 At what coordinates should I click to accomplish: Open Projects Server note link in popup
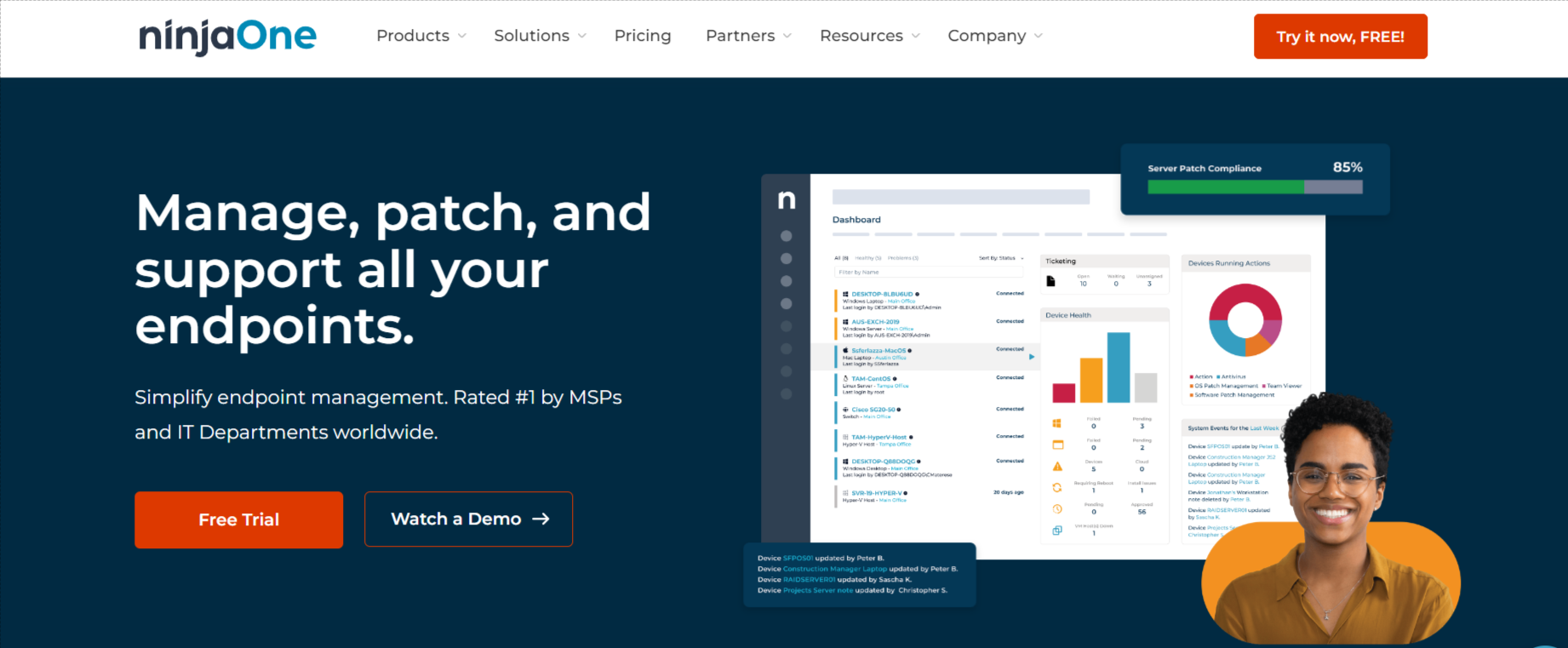coord(818,590)
